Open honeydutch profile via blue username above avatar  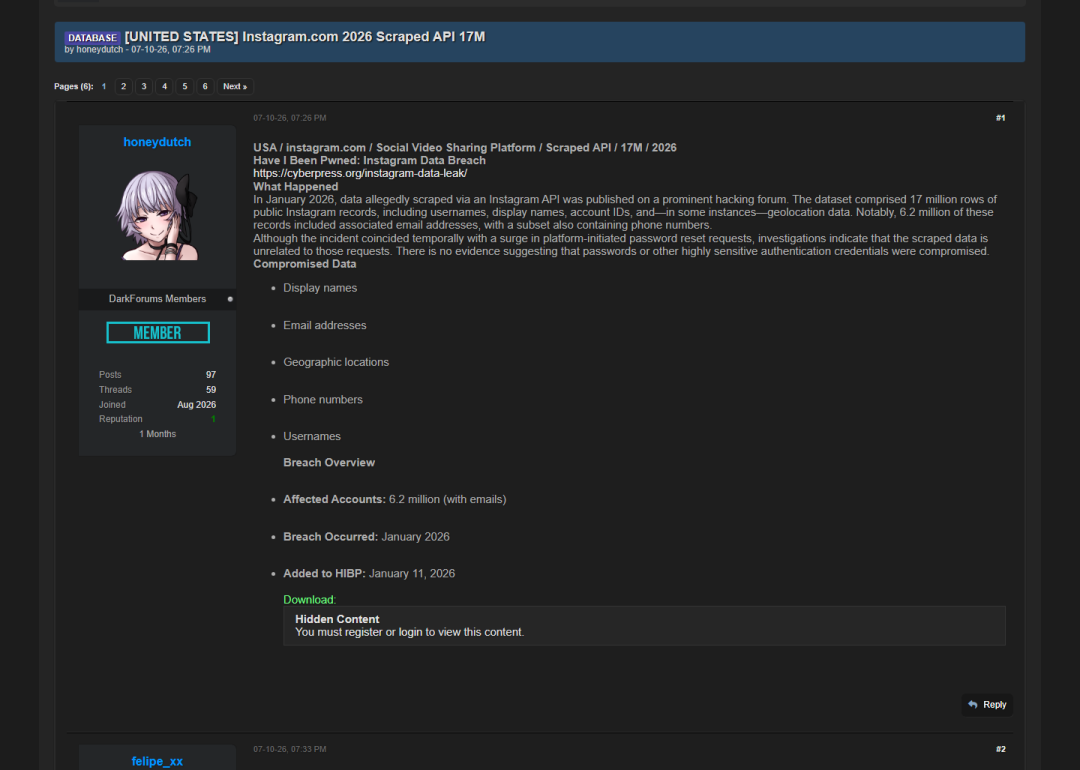(x=157, y=142)
